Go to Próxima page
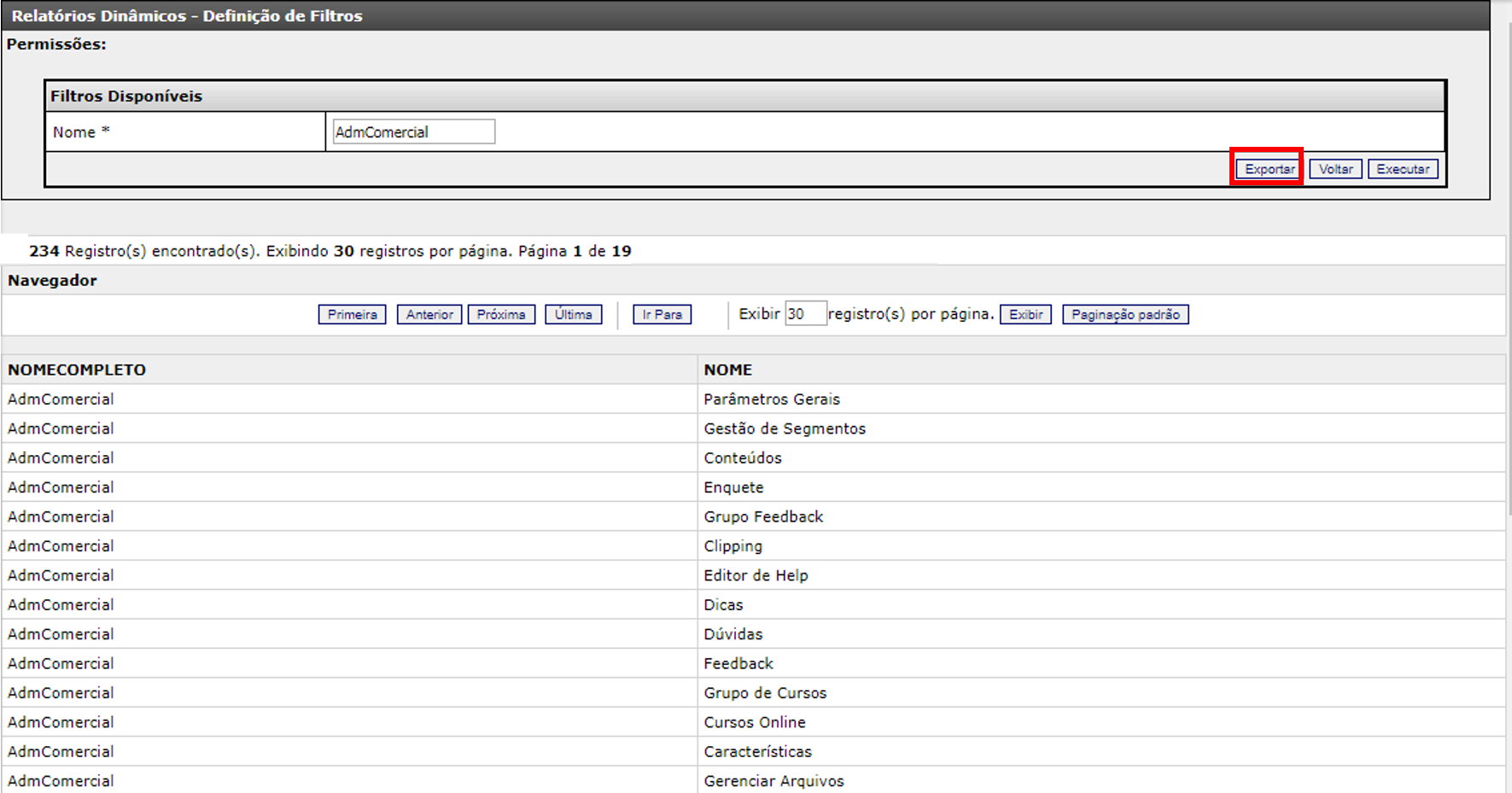1512x793 pixels. tap(501, 314)
